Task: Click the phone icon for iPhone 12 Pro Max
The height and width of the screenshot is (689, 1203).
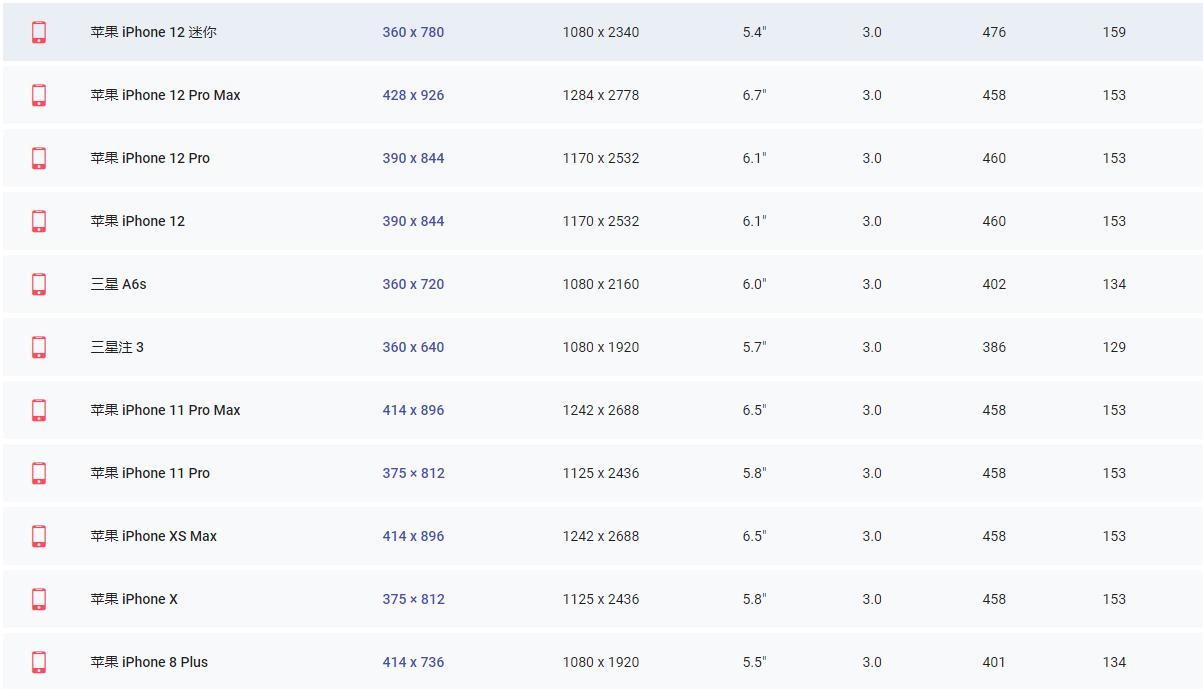Action: click(x=39, y=95)
